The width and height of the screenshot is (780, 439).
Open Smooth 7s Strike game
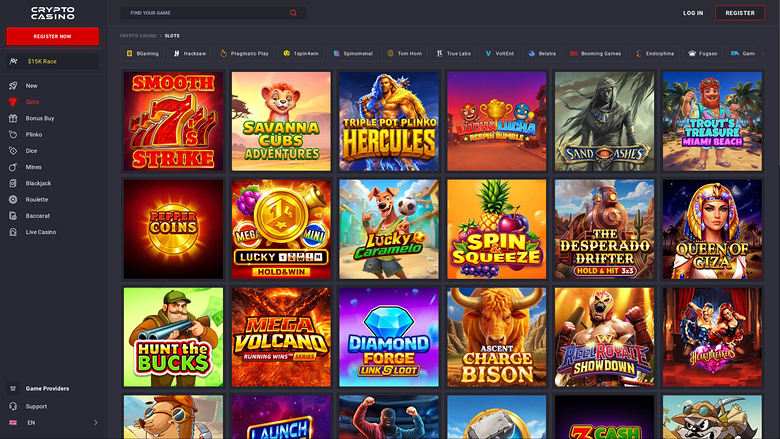[x=173, y=121]
